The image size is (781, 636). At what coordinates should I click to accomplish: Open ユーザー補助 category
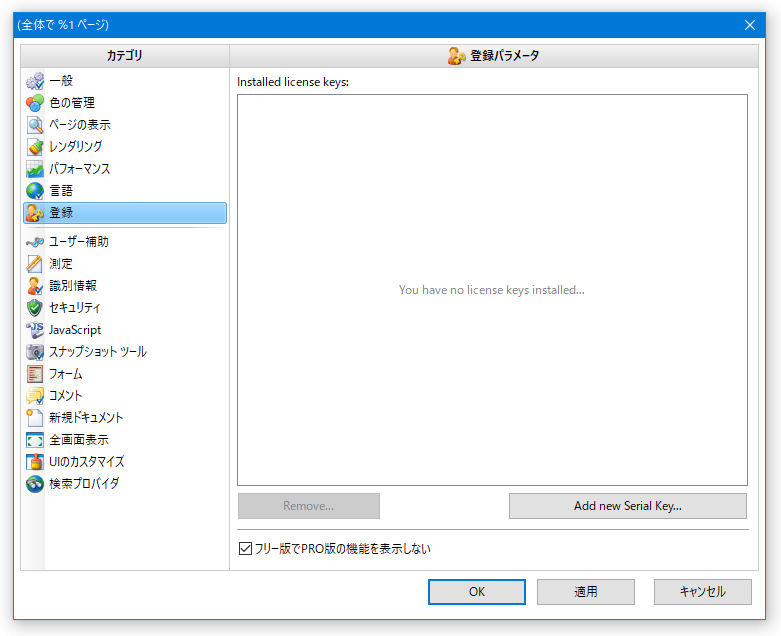coord(125,242)
